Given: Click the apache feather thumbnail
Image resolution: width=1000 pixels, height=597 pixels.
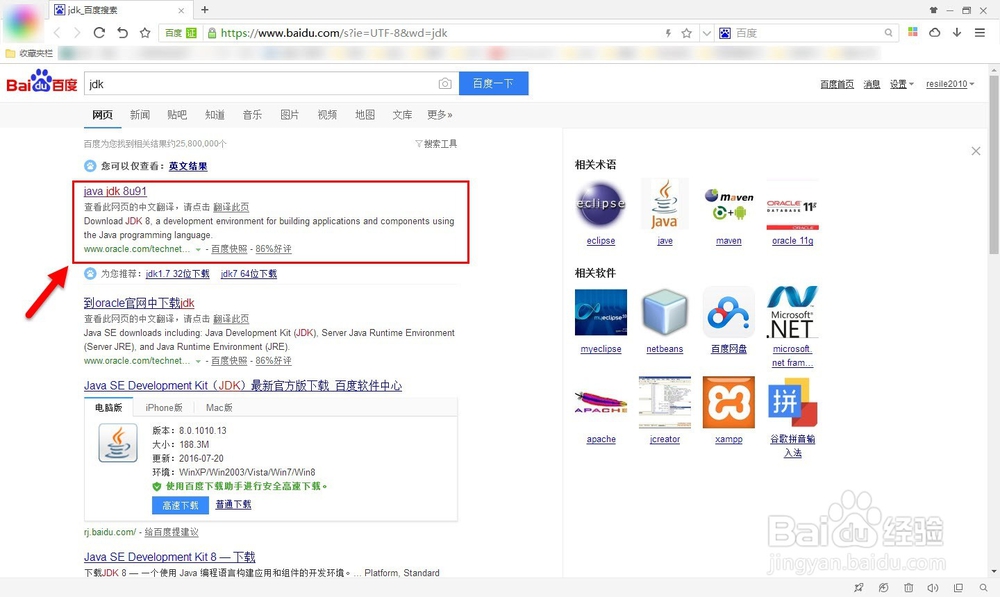Looking at the screenshot, I should pyautogui.click(x=601, y=402).
